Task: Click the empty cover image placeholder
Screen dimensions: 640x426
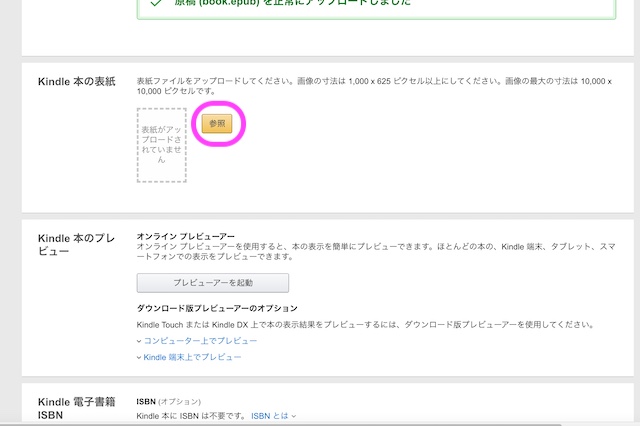Action: click(161, 145)
